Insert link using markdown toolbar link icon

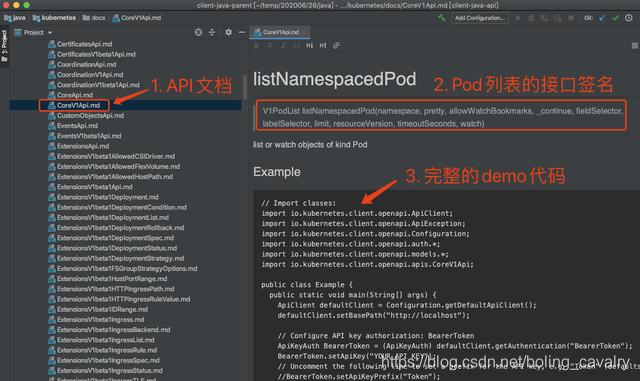tap(336, 45)
